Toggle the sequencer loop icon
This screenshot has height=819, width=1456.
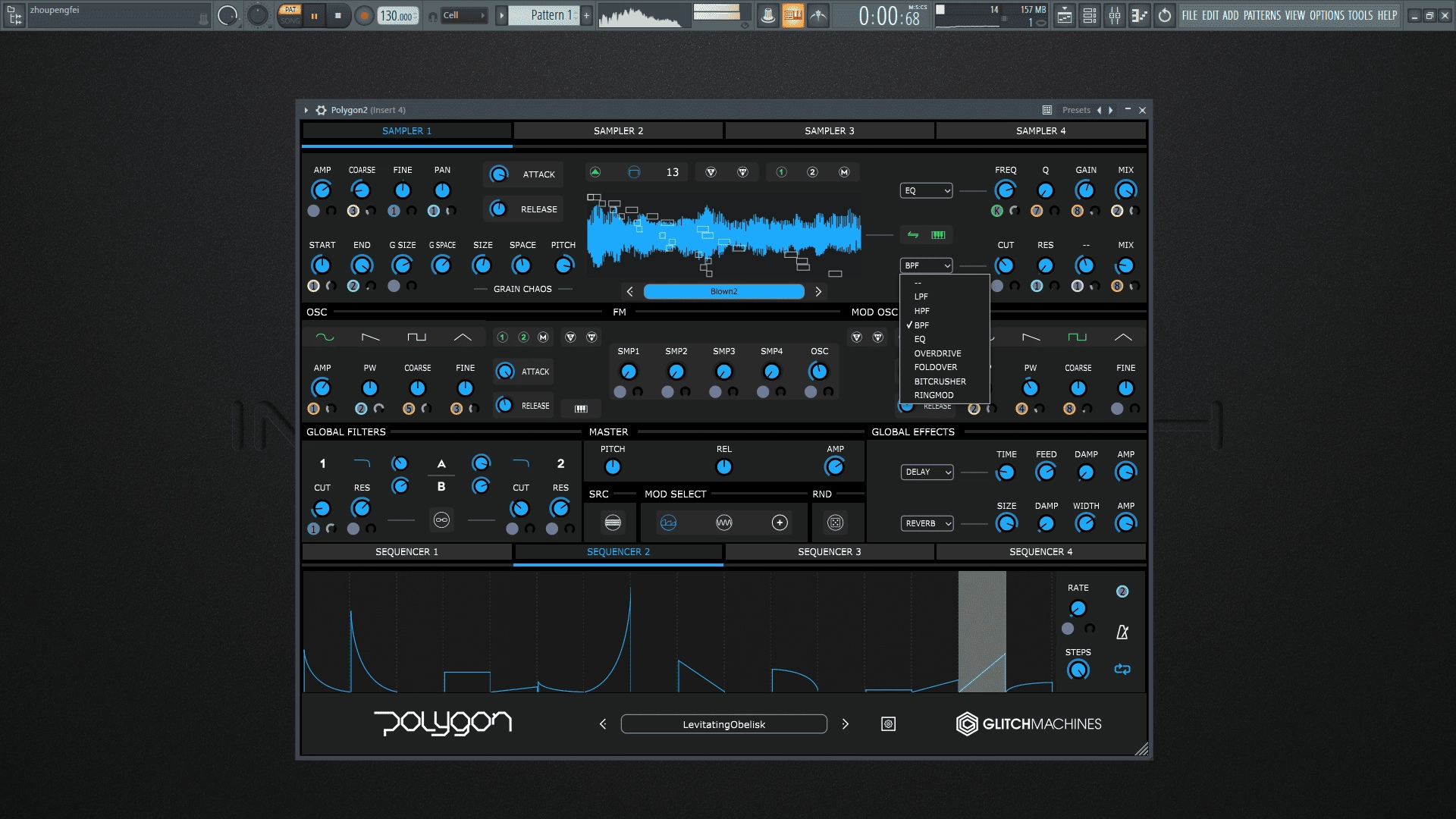point(1122,669)
